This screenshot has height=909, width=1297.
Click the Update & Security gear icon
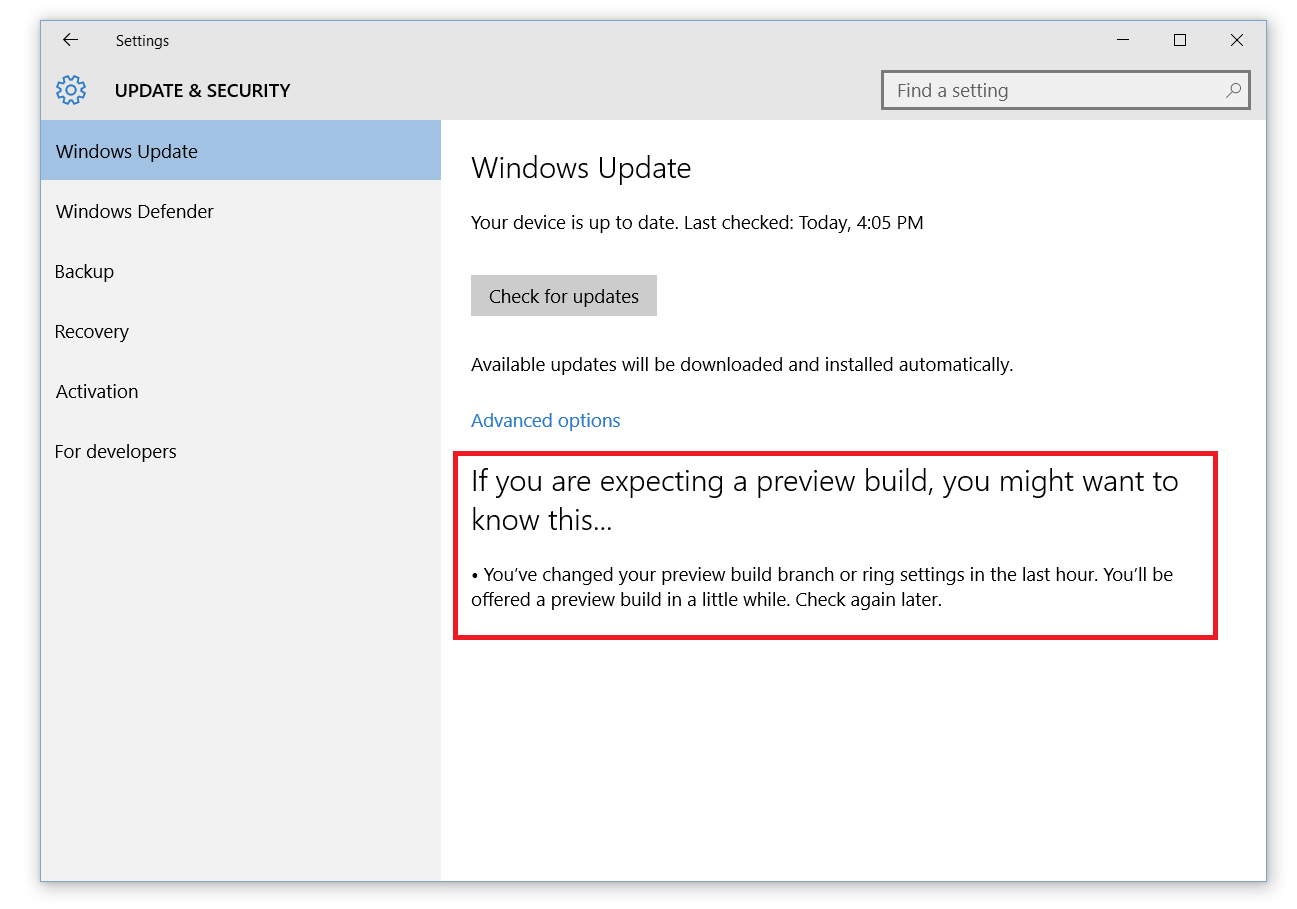coord(71,90)
